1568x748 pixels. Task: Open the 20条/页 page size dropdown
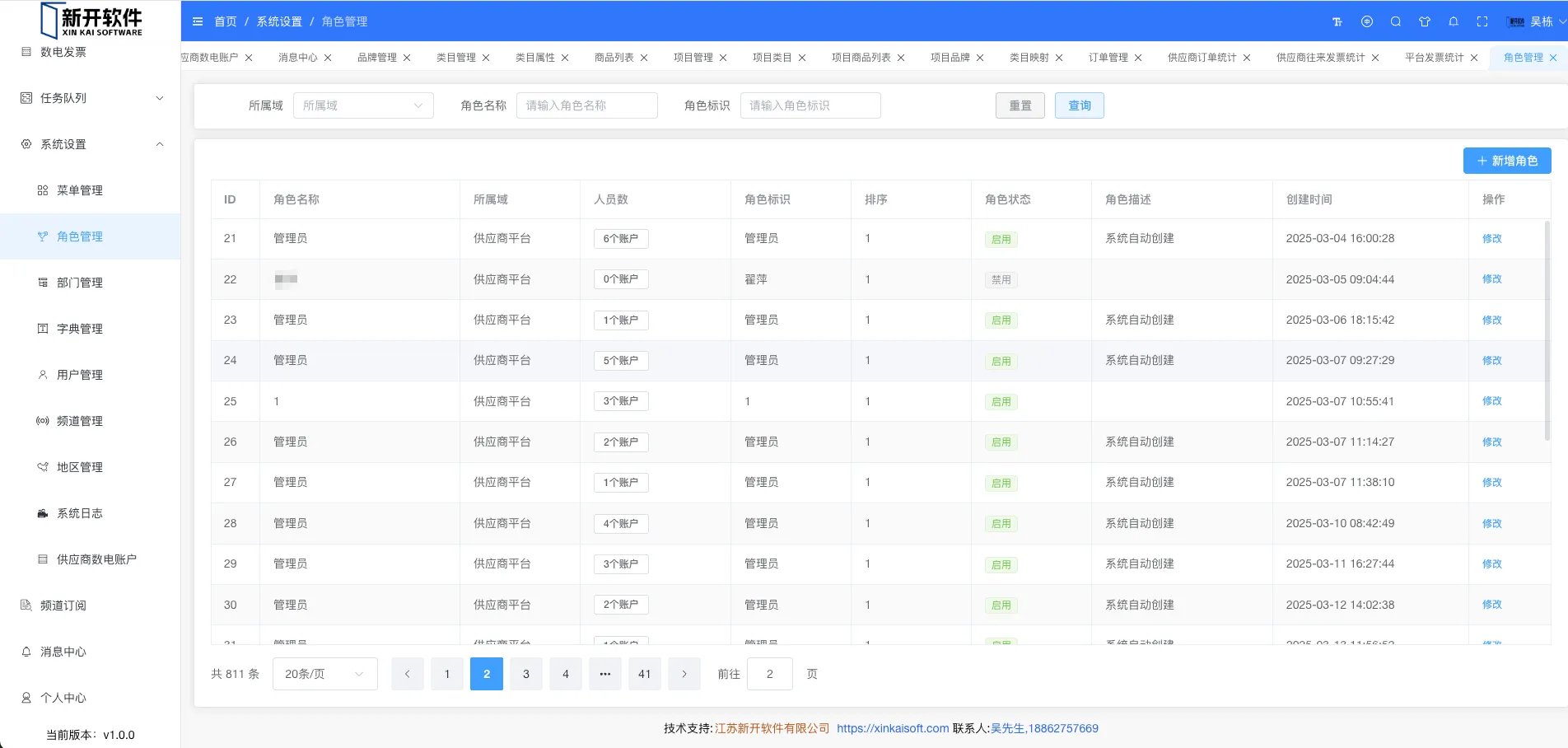point(324,674)
